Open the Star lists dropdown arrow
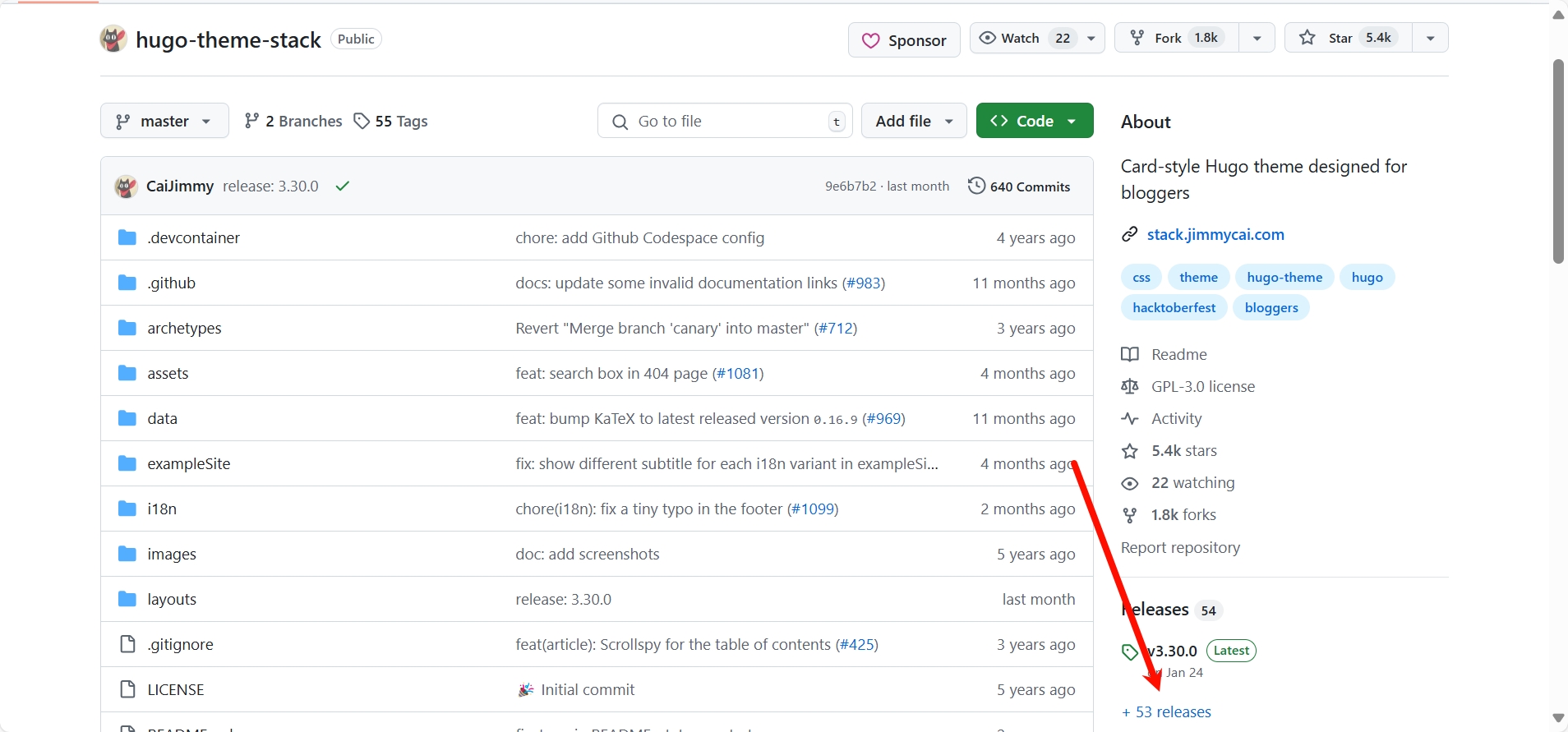Viewport: 1568px width, 732px height. click(1430, 38)
